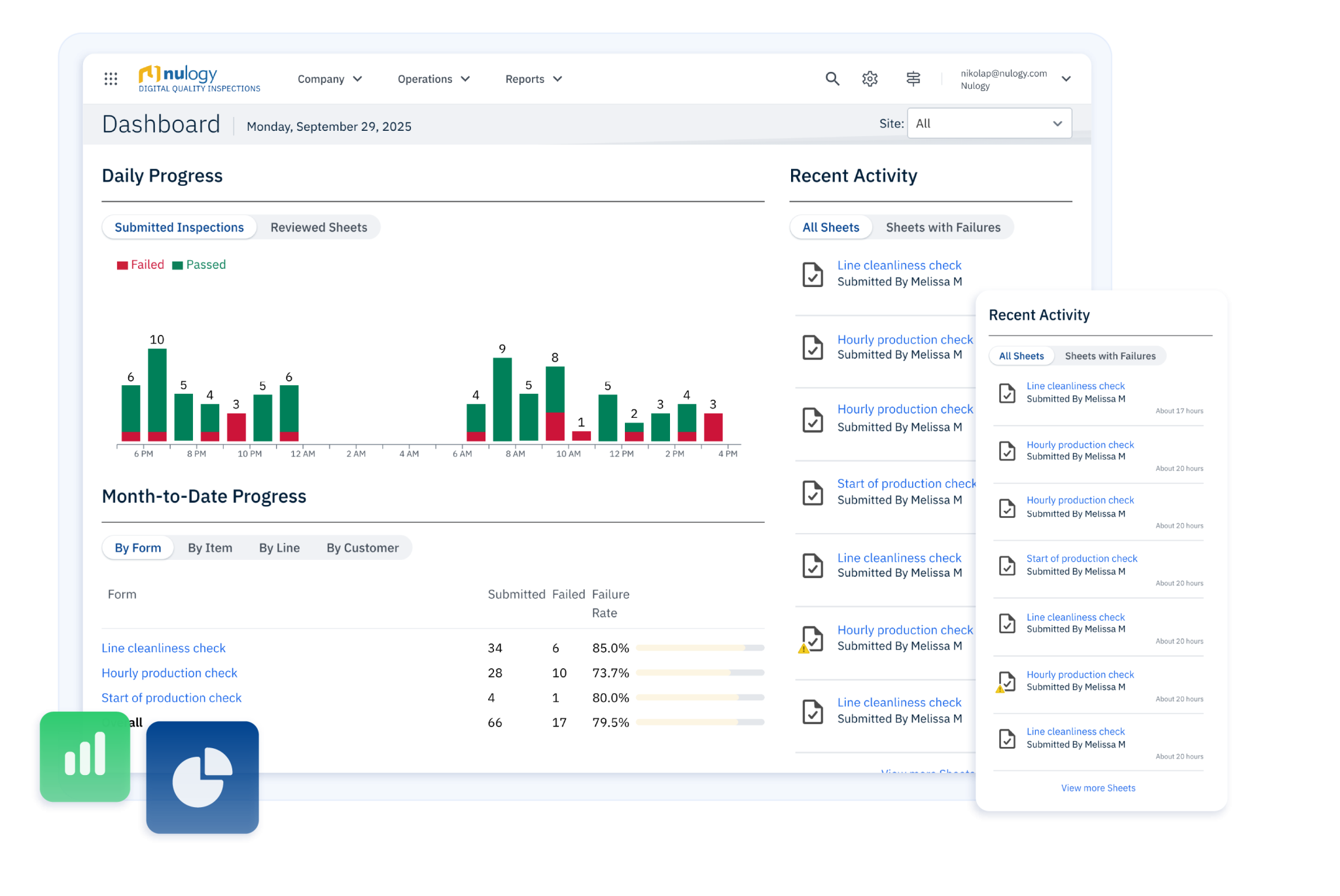Click the warning triangle on Hourly production check
Screen dimensions: 1340x896
(803, 648)
